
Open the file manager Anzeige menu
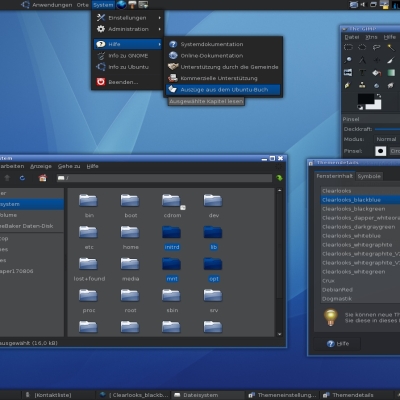(x=41, y=166)
